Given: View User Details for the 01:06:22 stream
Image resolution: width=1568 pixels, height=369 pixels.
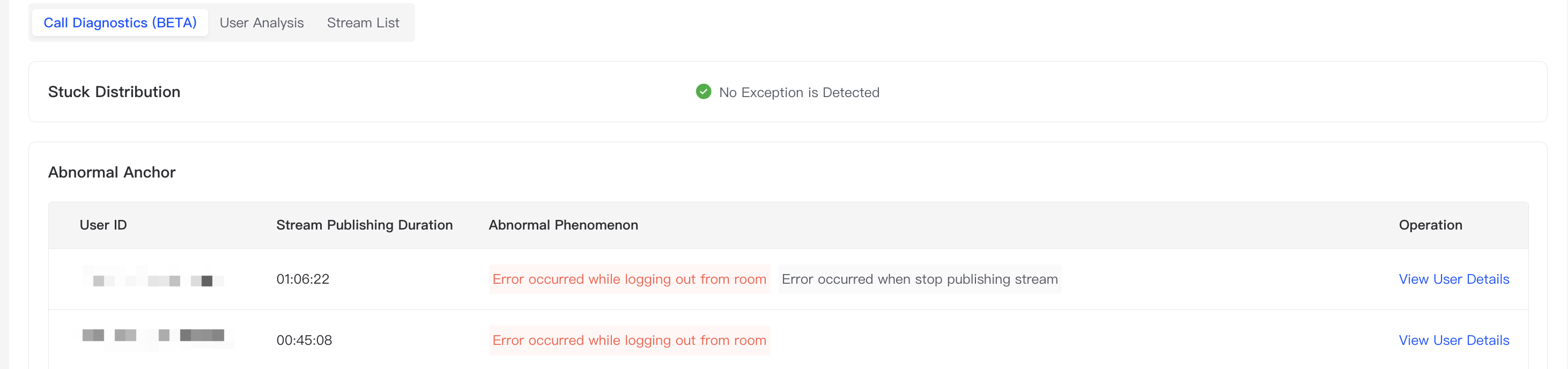Looking at the screenshot, I should (x=1454, y=279).
